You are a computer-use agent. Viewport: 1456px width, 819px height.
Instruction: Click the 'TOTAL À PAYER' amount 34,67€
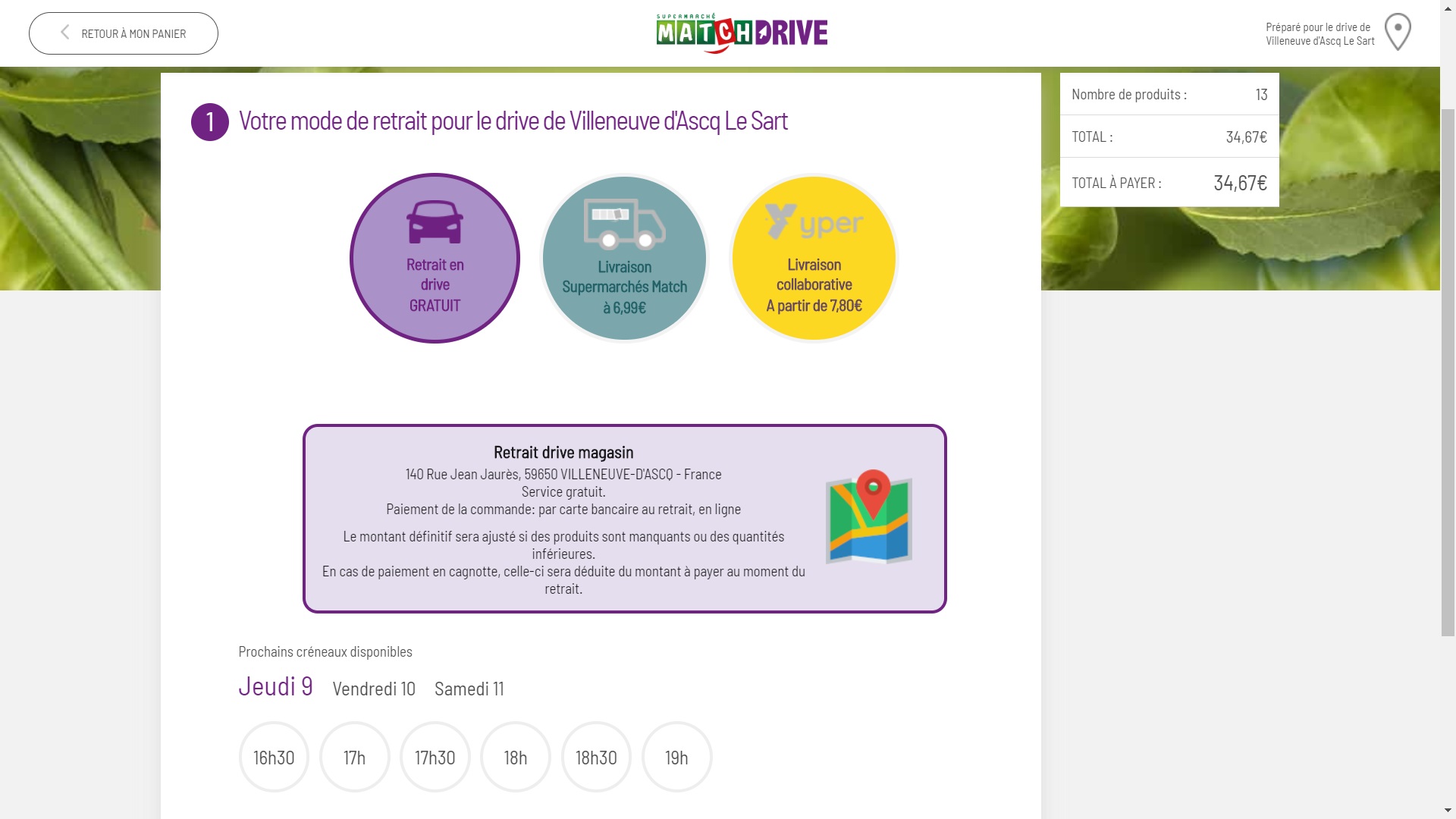(x=1240, y=183)
